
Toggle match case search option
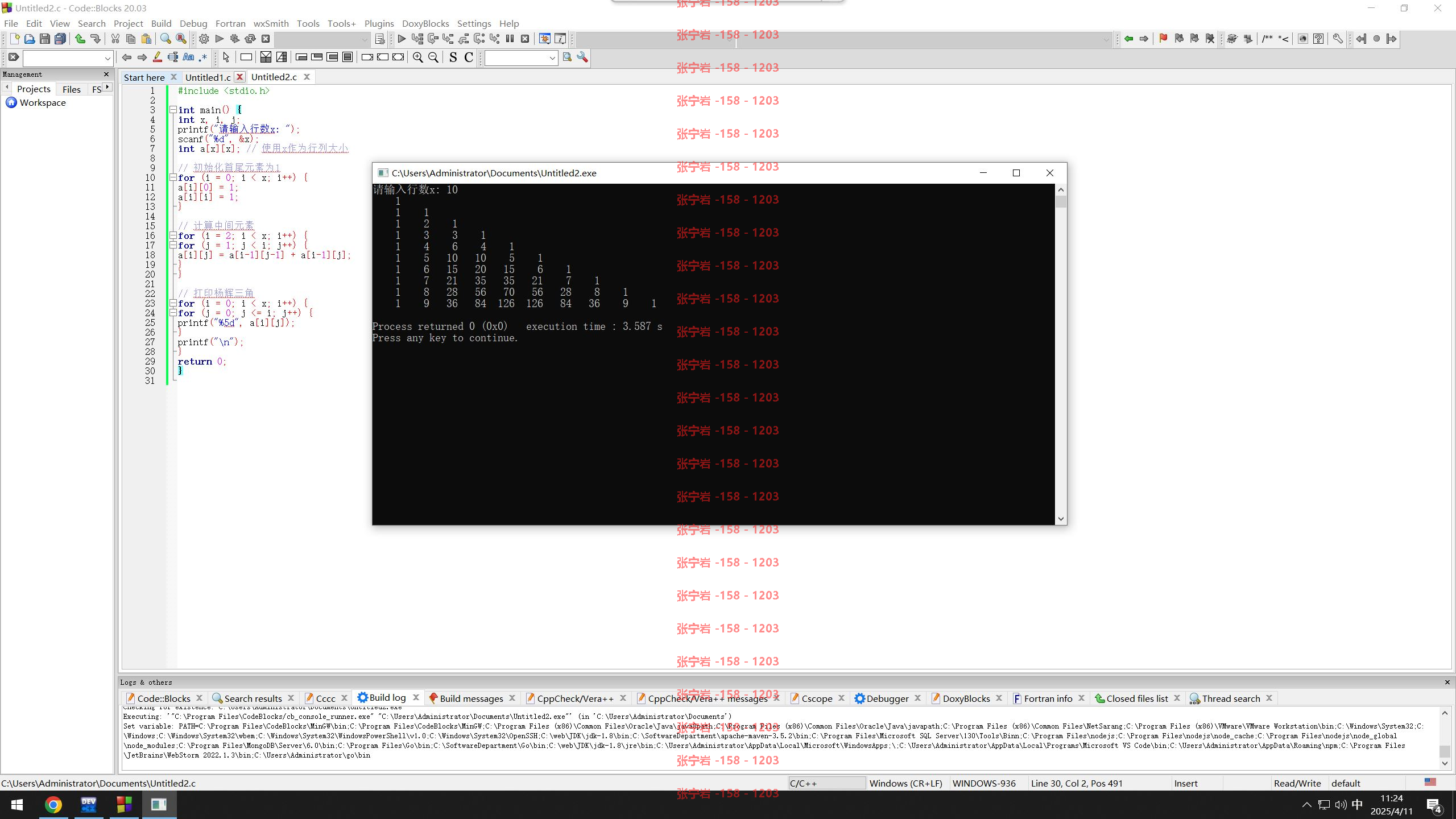point(188,57)
